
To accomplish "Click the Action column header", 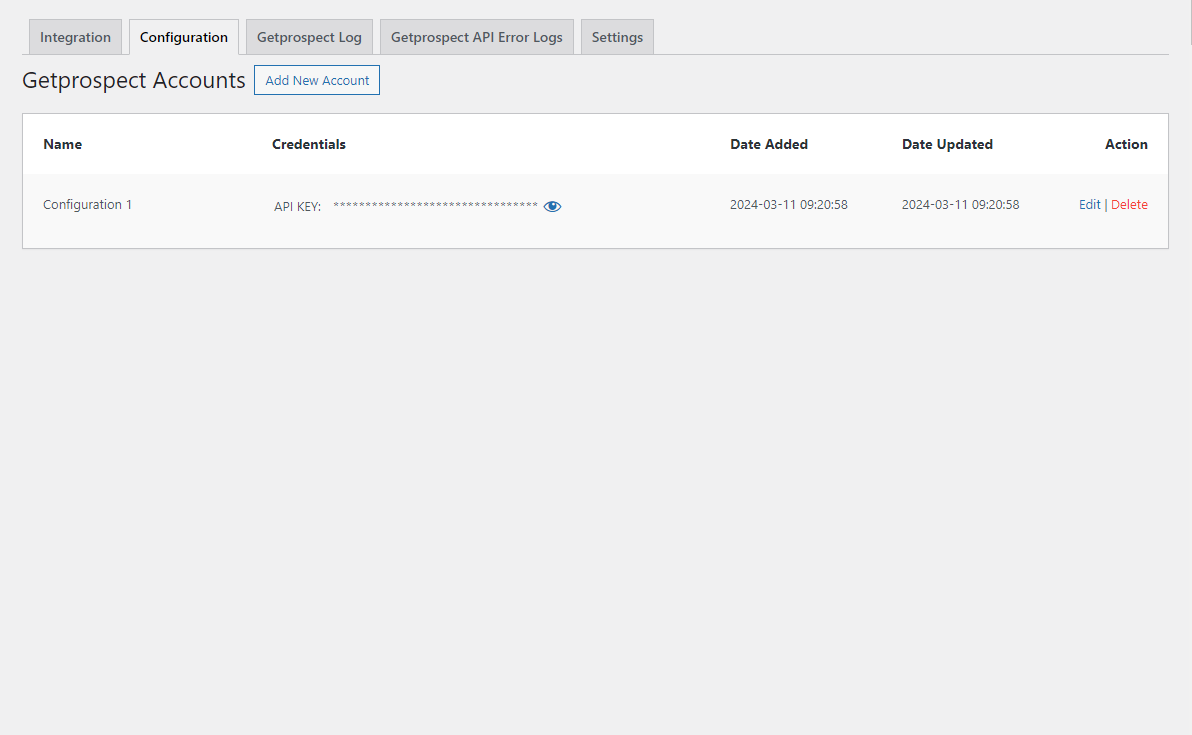I will 1126,144.
